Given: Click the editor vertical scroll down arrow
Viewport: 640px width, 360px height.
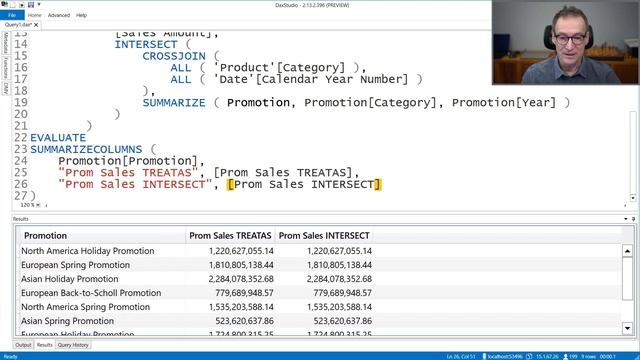Looking at the screenshot, I should tap(633, 198).
